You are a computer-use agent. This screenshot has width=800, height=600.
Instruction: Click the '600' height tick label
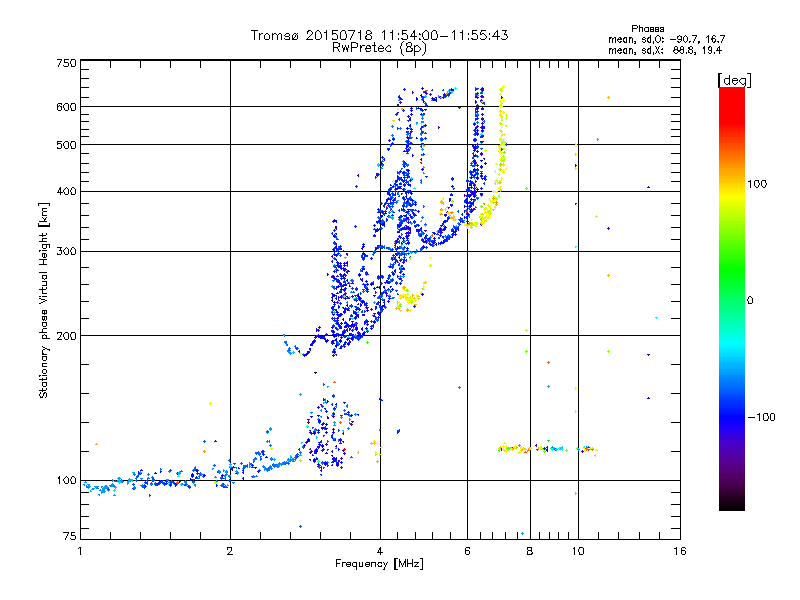point(66,107)
